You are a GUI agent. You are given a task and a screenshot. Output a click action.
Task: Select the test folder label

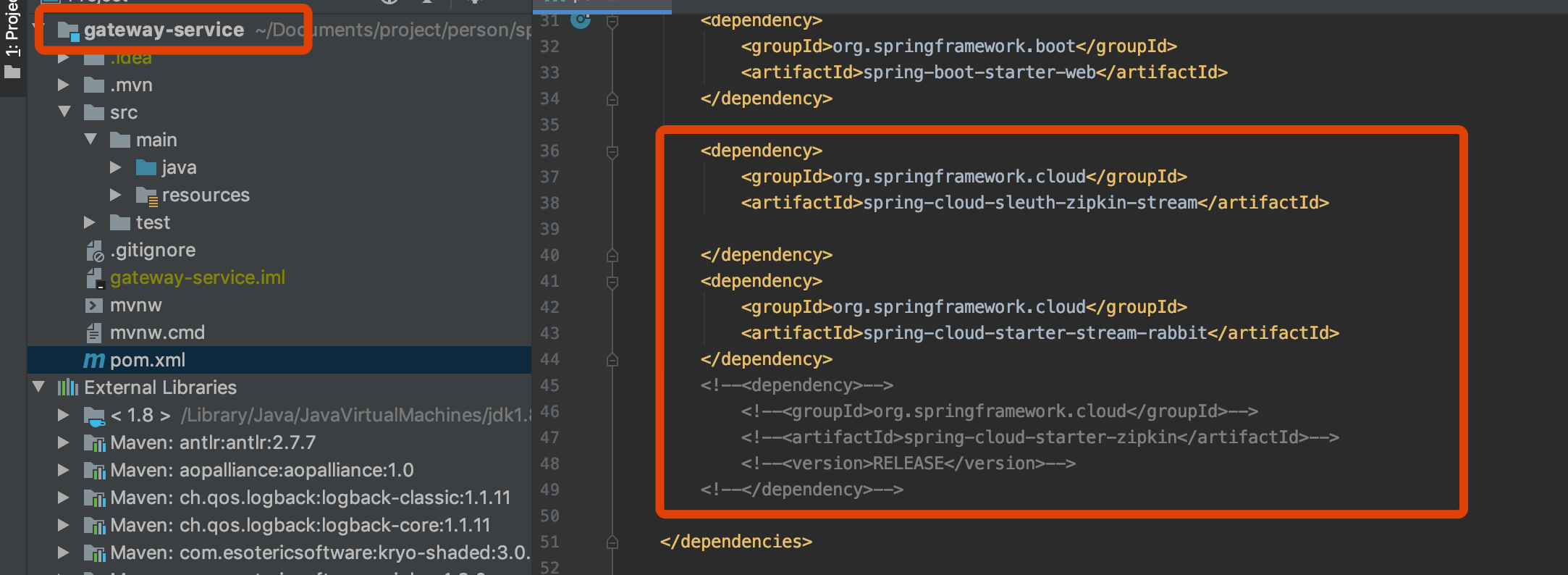(x=153, y=222)
